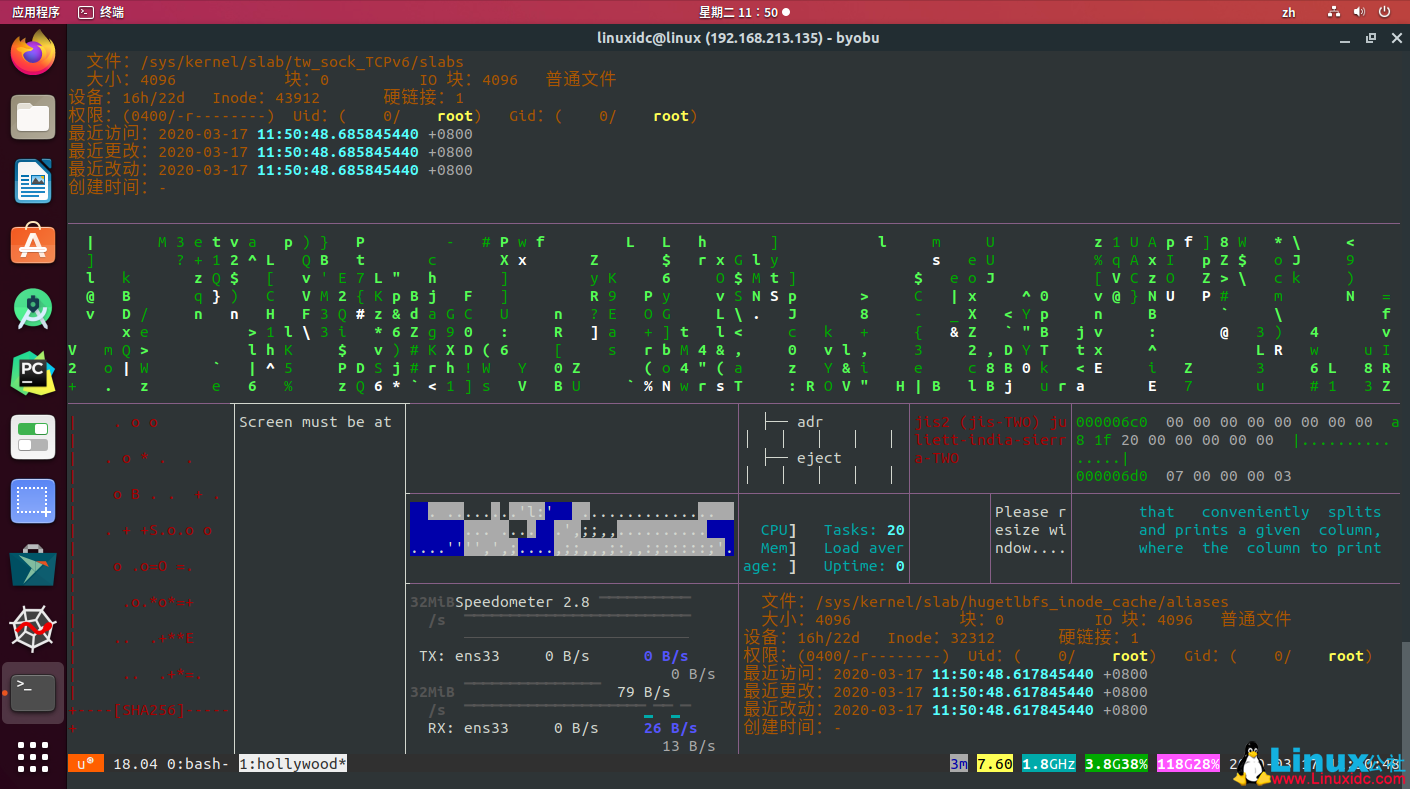1410x789 pixels.
Task: Open the Files manager in the dock
Action: coord(33,117)
